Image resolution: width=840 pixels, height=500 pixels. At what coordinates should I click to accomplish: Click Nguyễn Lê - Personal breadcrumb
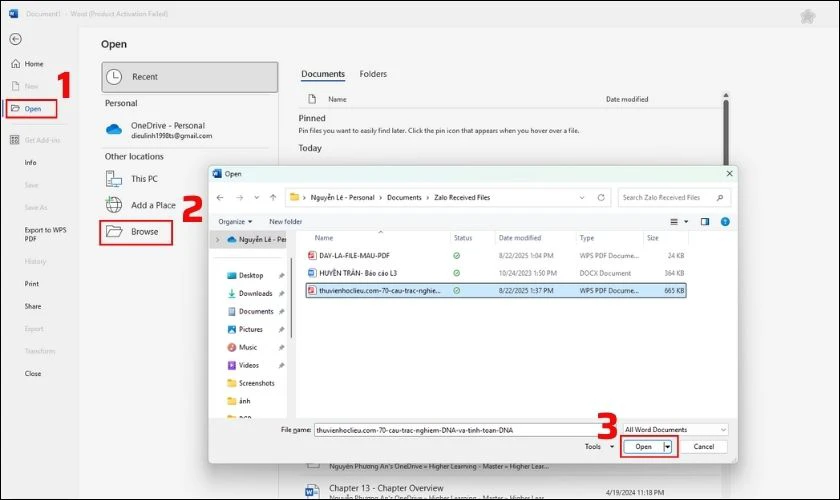click(342, 197)
